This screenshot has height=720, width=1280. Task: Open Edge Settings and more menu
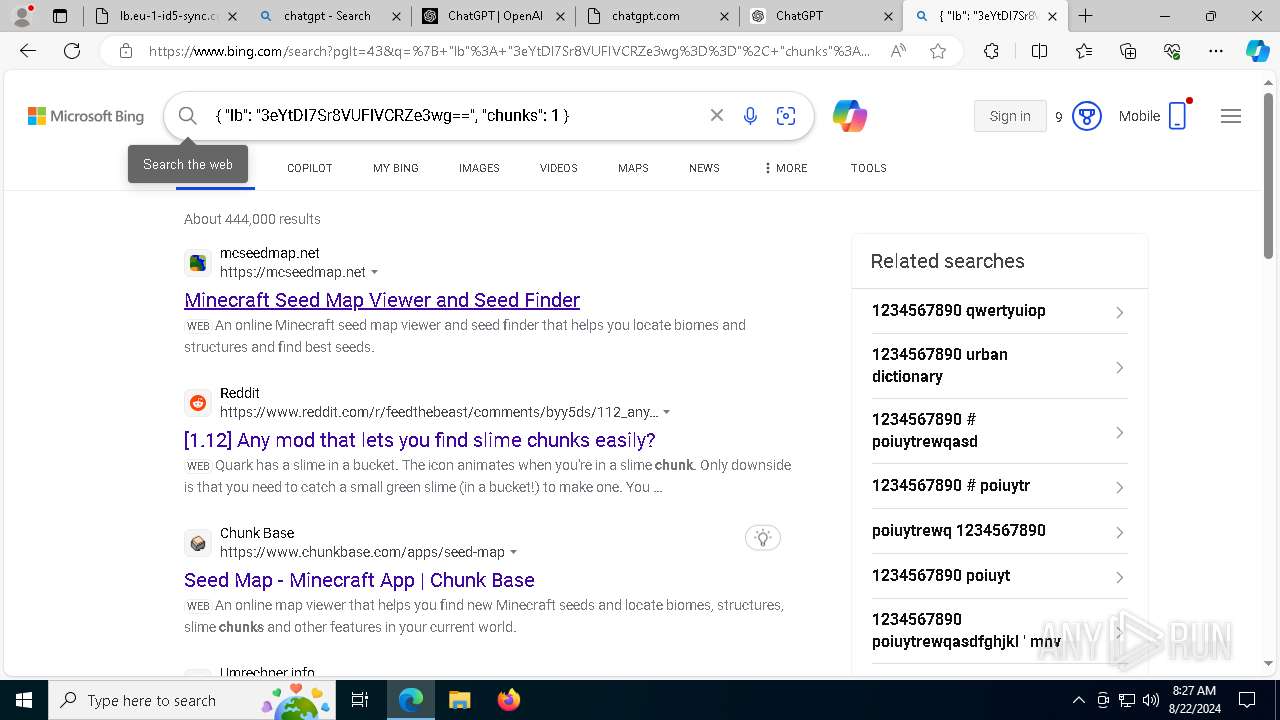tap(1216, 51)
